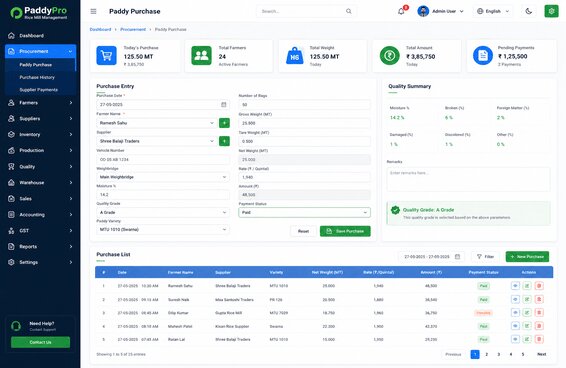This screenshot has height=368, width=566.
Task: Click the Admin User avatar
Action: click(423, 11)
